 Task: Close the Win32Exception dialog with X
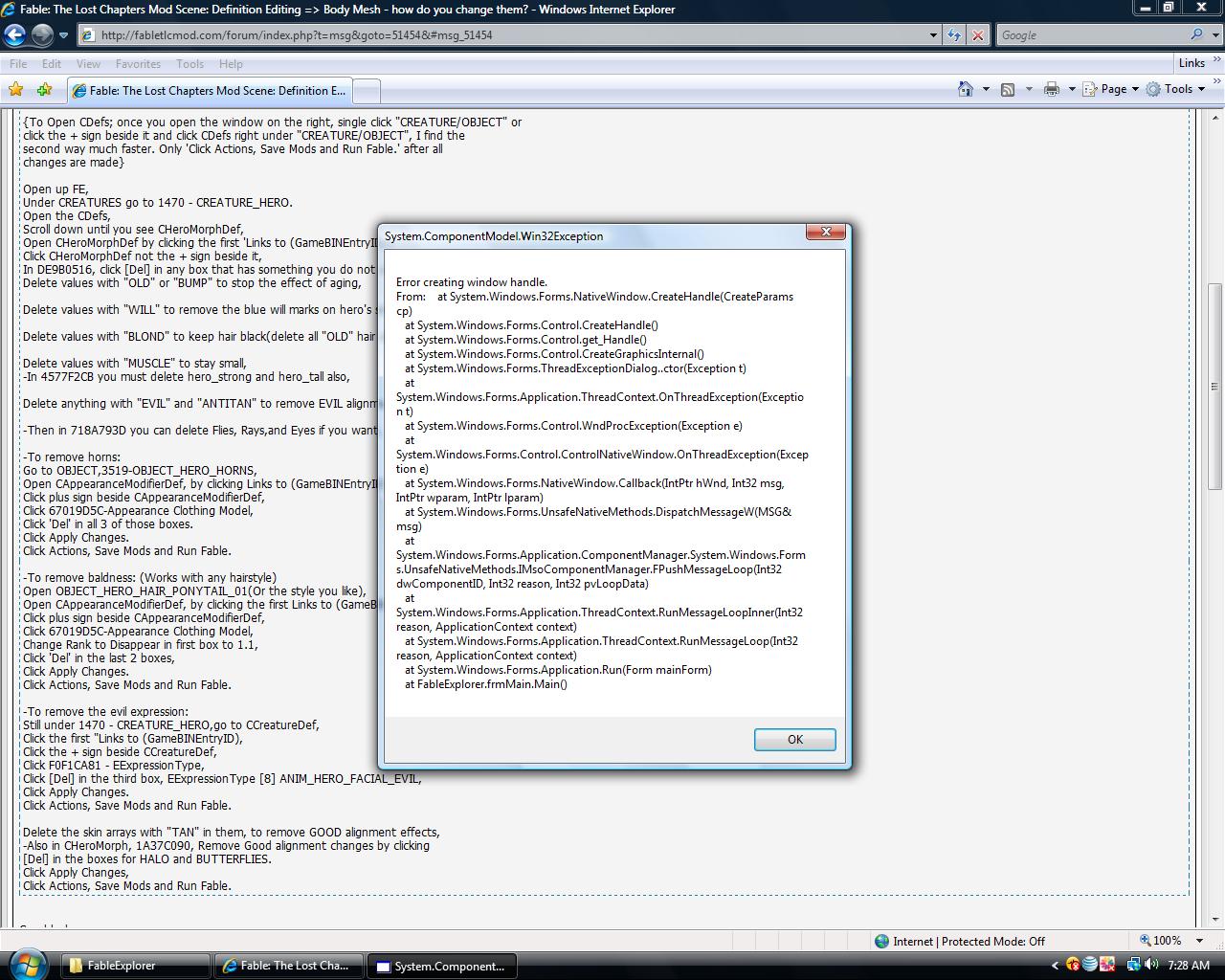825,233
